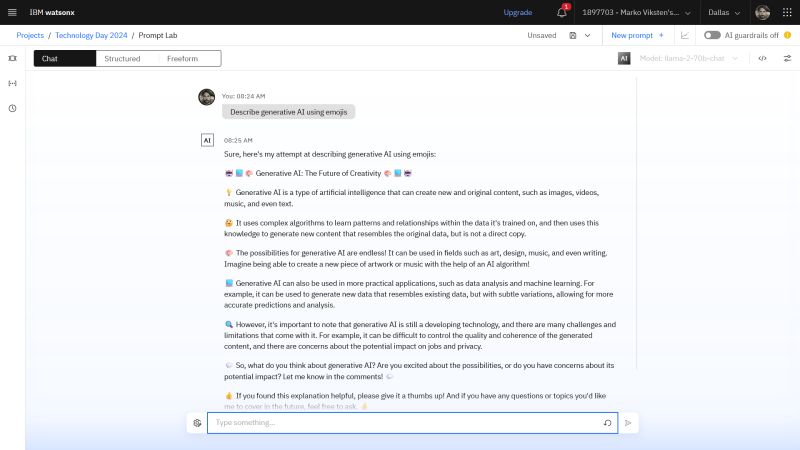Open prompt variables icon in sidebar
800x450 pixels.
pyautogui.click(x=12, y=83)
